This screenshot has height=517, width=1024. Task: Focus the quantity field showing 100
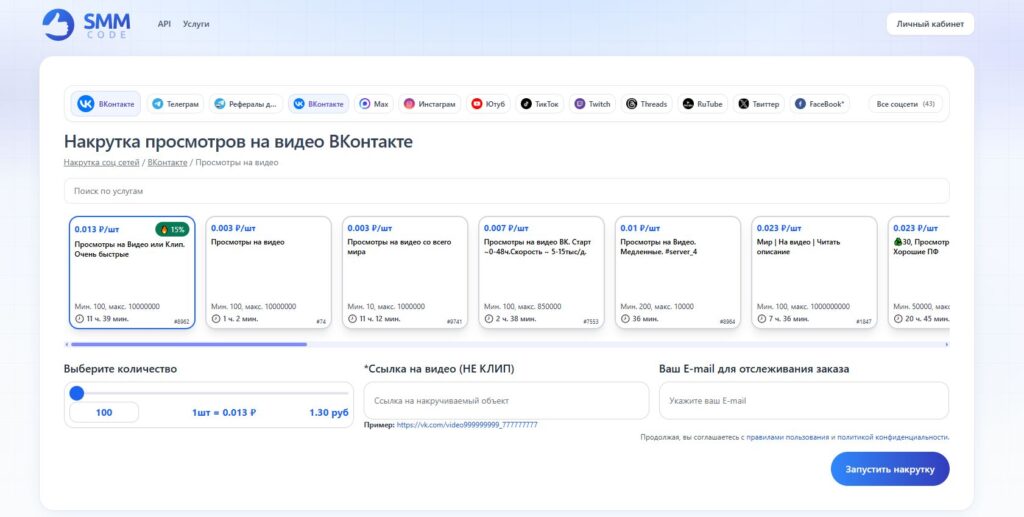click(x=104, y=413)
